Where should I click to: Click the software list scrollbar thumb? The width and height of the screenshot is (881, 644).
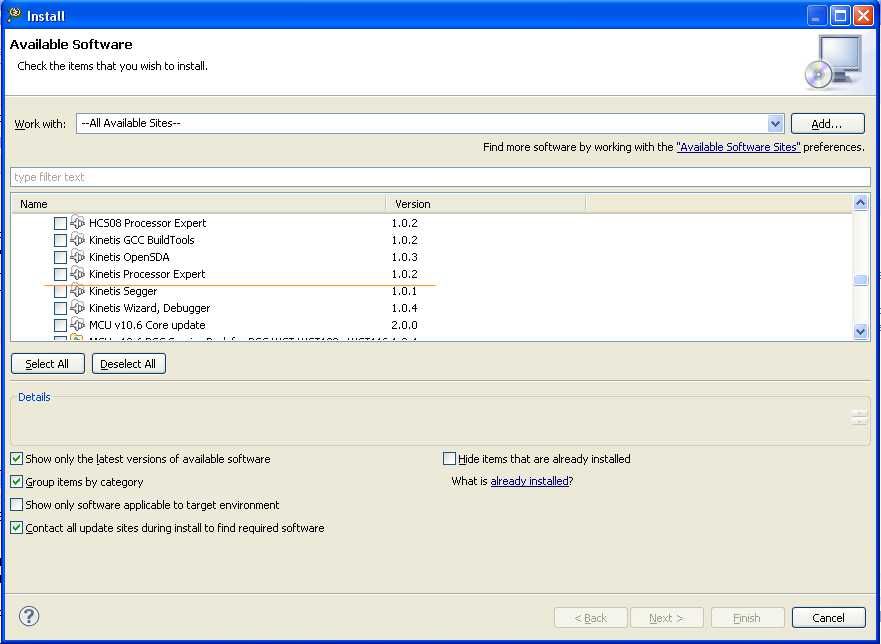coord(860,280)
